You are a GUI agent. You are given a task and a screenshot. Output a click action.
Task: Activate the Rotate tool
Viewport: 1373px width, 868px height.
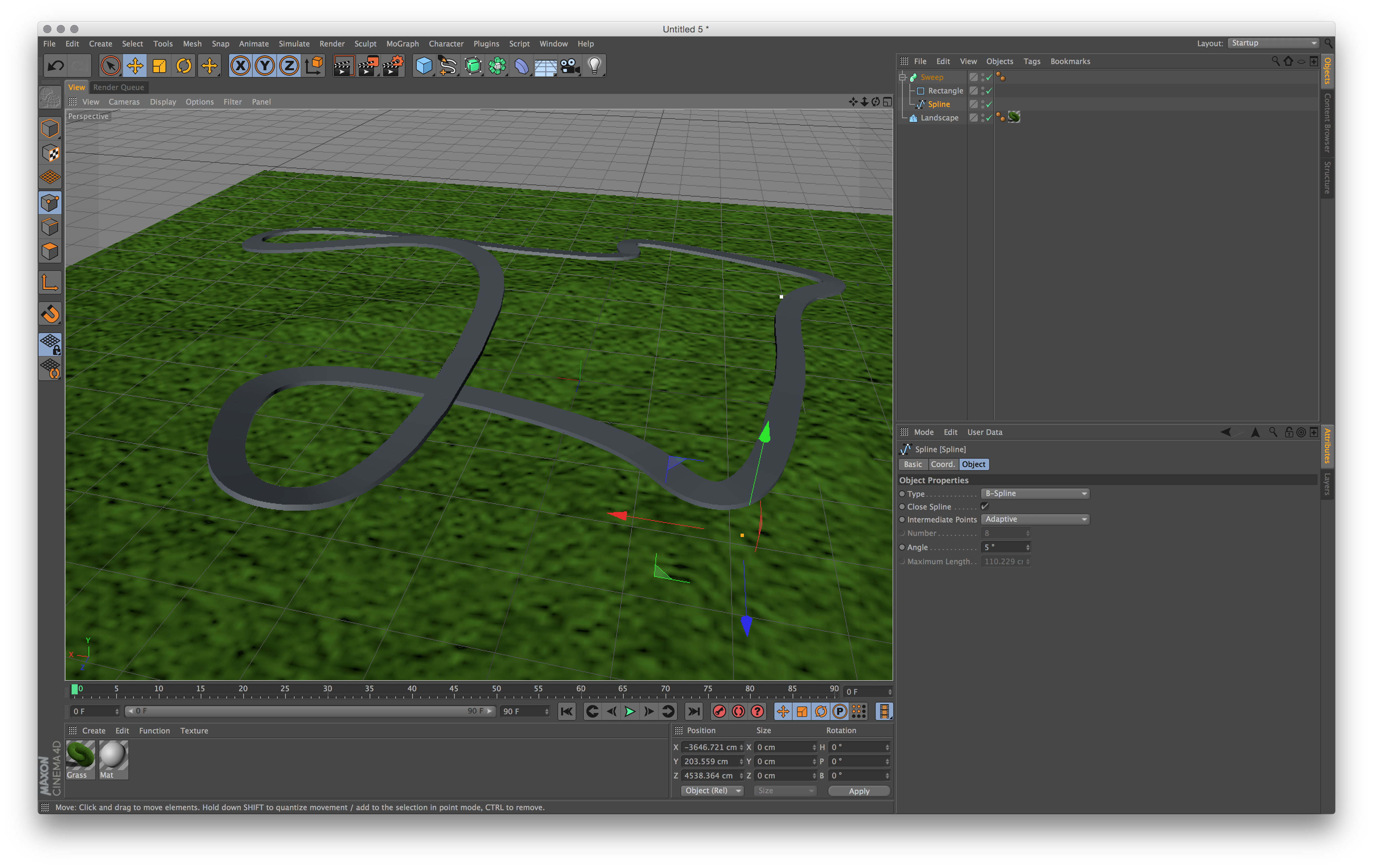point(184,66)
